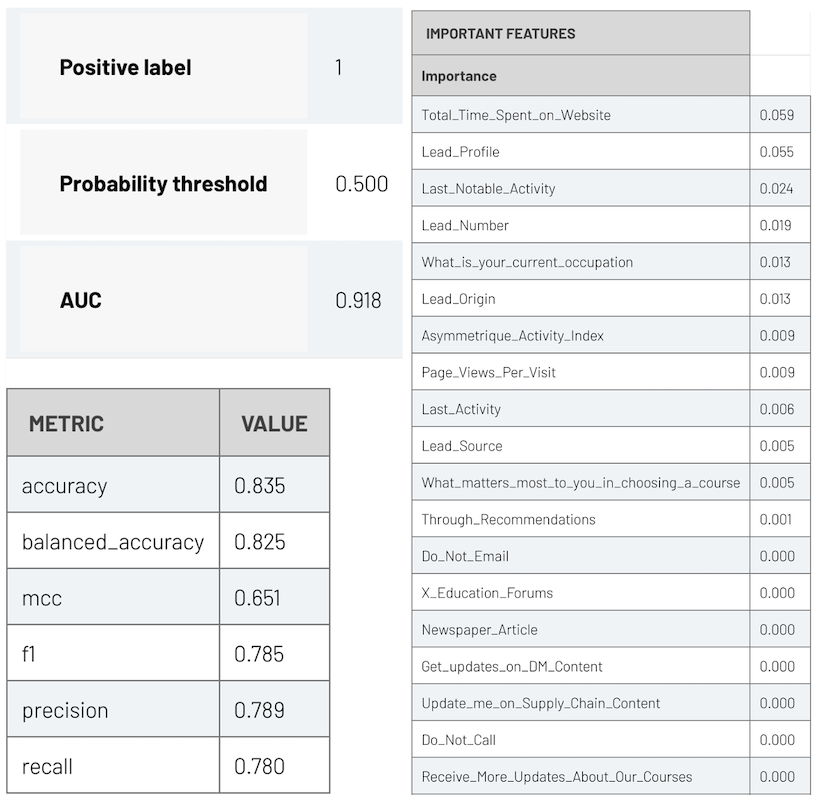Viewport: 818px width, 800px height.
Task: Click the Last_Notable_Activity row
Action: coord(611,188)
